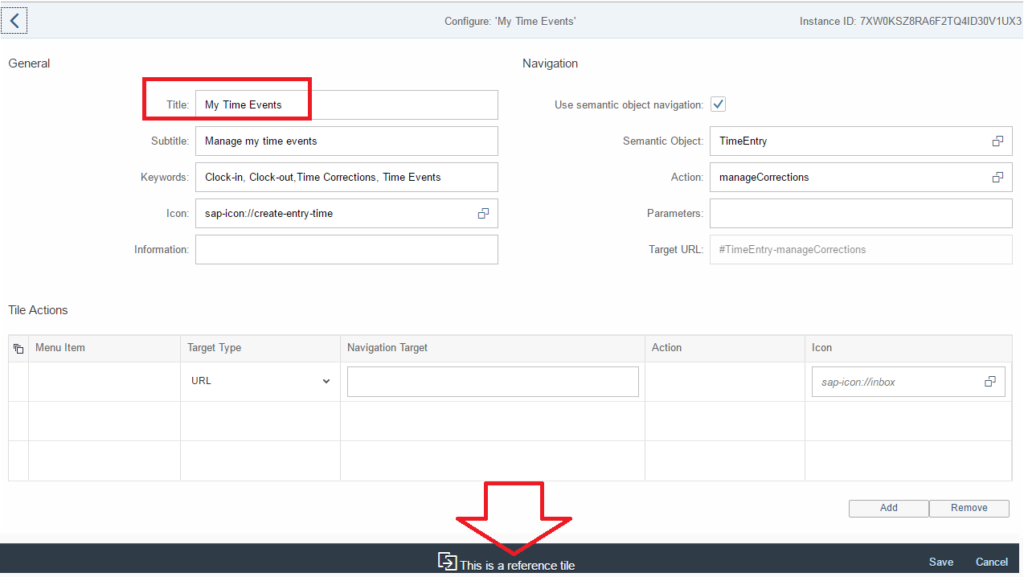1024x577 pixels.
Task: Click the Navigation section heading
Action: 550,63
